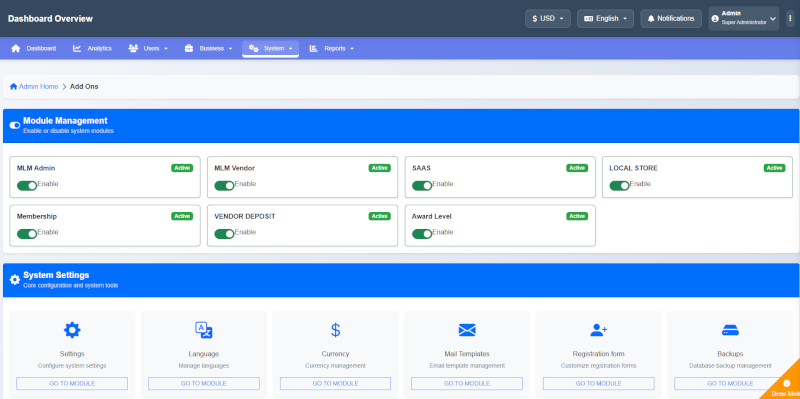Click the Dashboard Overview title

coord(51,19)
